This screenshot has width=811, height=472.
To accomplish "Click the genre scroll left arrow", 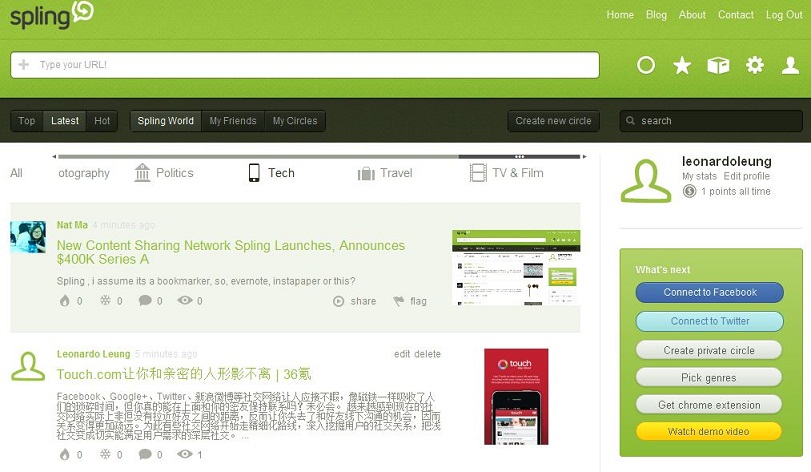I will pyautogui.click(x=54, y=157).
